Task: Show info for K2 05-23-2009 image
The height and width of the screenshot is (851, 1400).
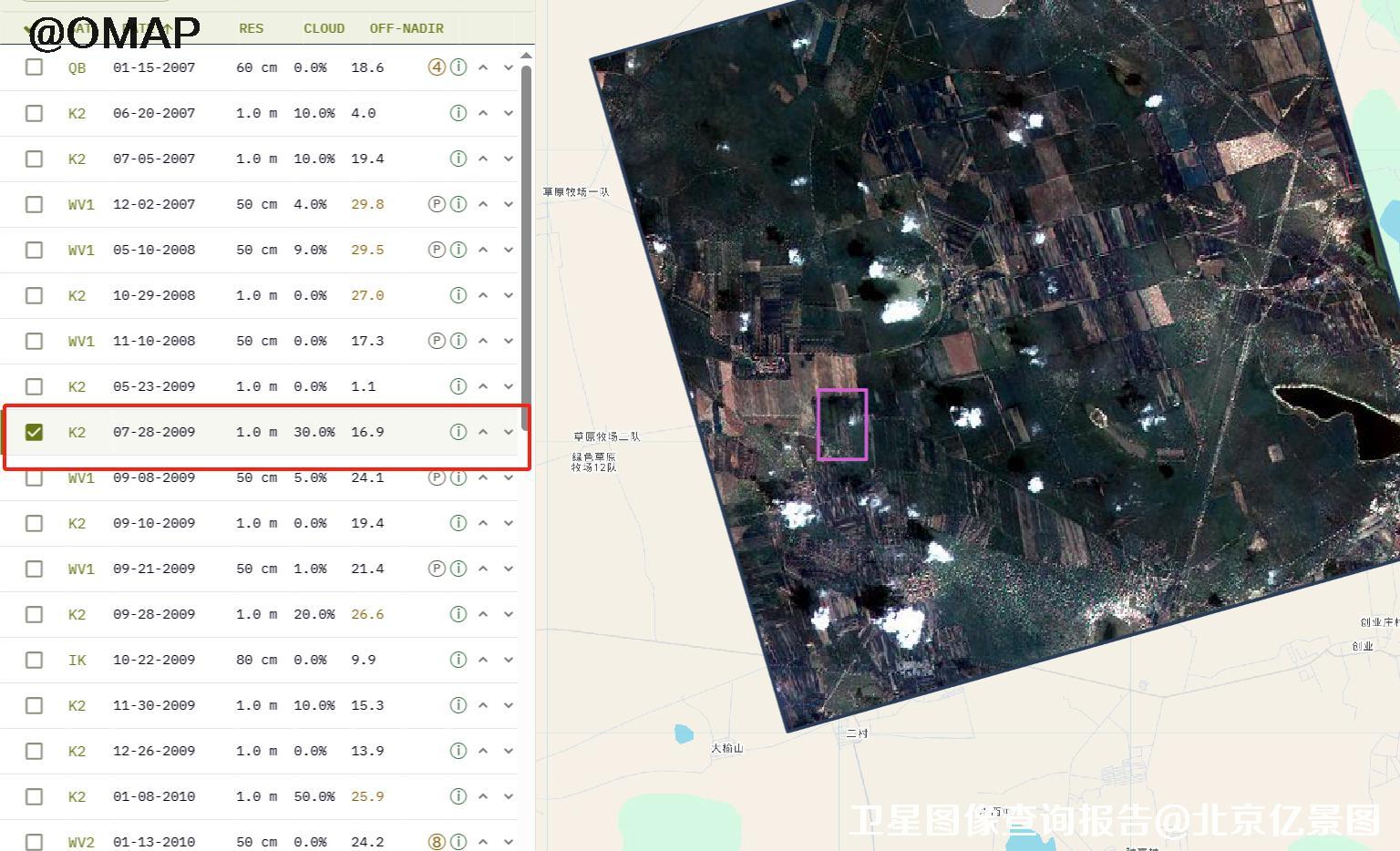Action: (x=458, y=386)
